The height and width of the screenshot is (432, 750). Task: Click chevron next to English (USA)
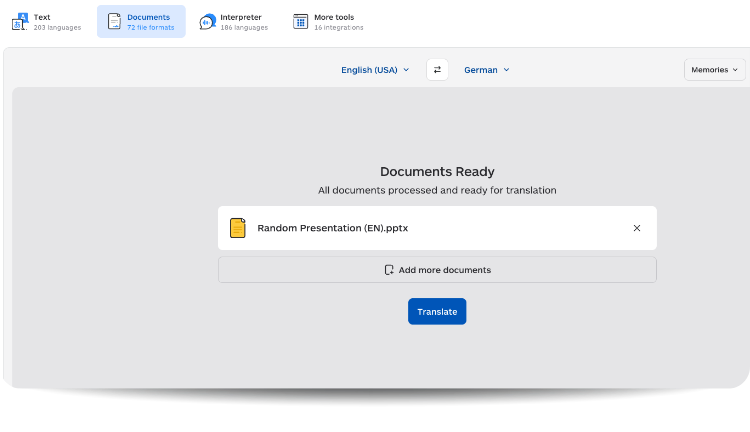click(406, 70)
